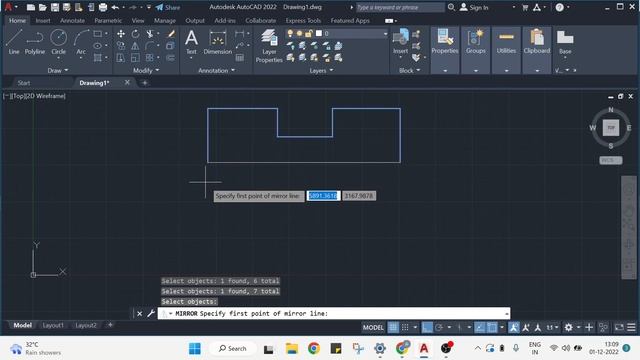Switch to the Start file tab
Viewport: 640px width, 360px height.
tap(24, 83)
